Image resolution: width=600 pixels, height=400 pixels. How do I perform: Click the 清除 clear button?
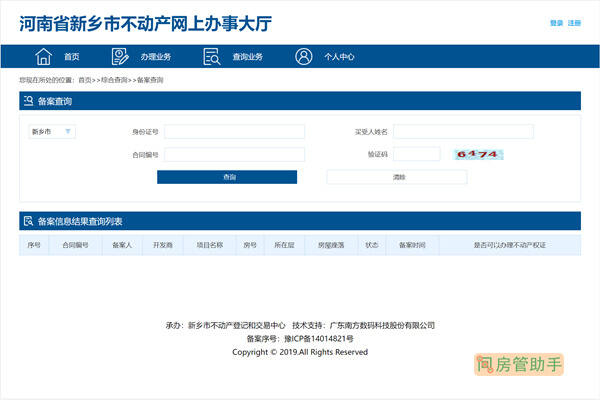tap(397, 177)
